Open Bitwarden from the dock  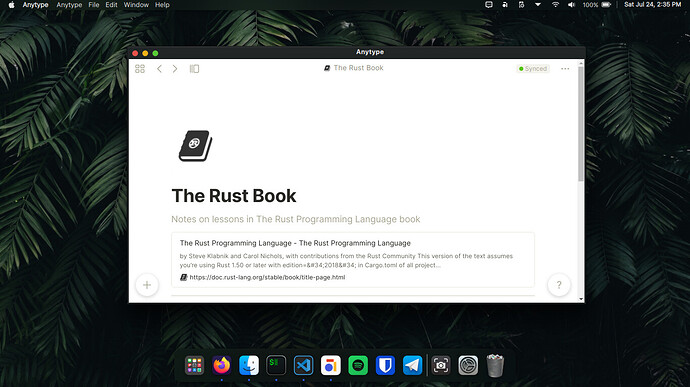point(385,365)
